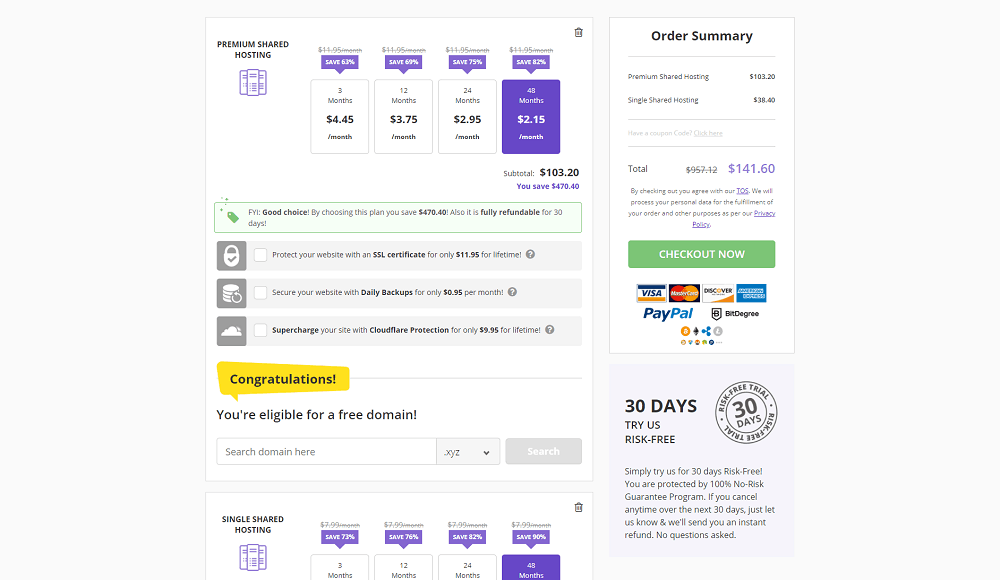
Task: Focus the Search domain here field
Action: (327, 452)
